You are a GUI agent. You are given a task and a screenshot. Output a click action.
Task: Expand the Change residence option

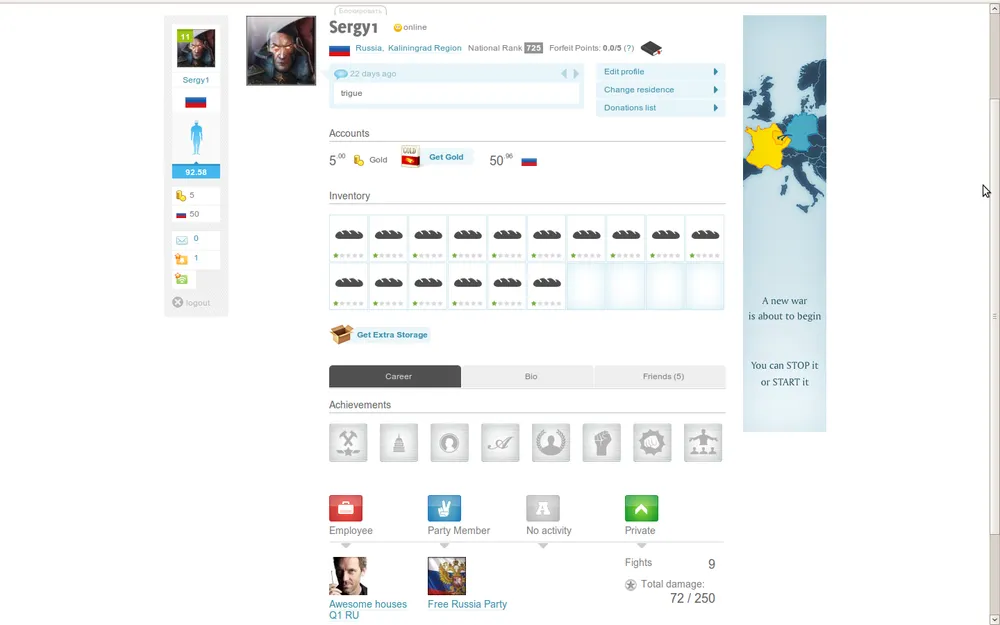tap(660, 90)
